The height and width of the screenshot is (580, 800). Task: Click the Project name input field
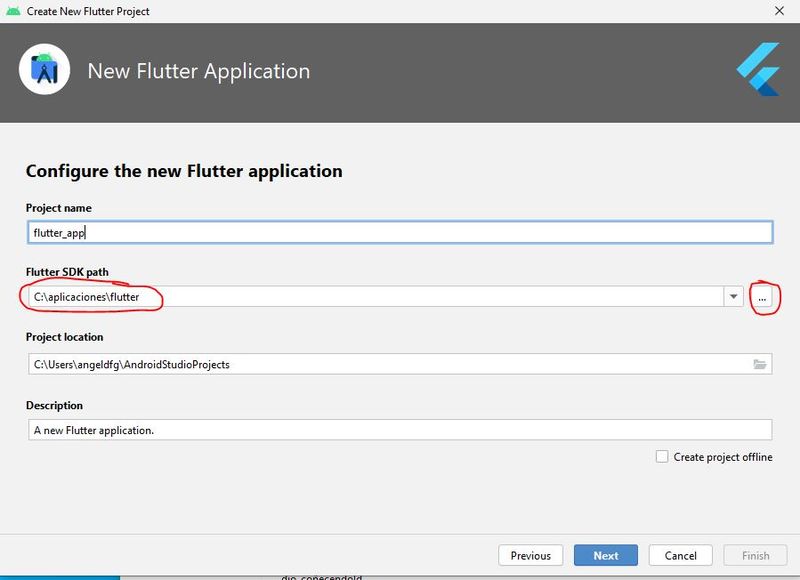point(400,233)
